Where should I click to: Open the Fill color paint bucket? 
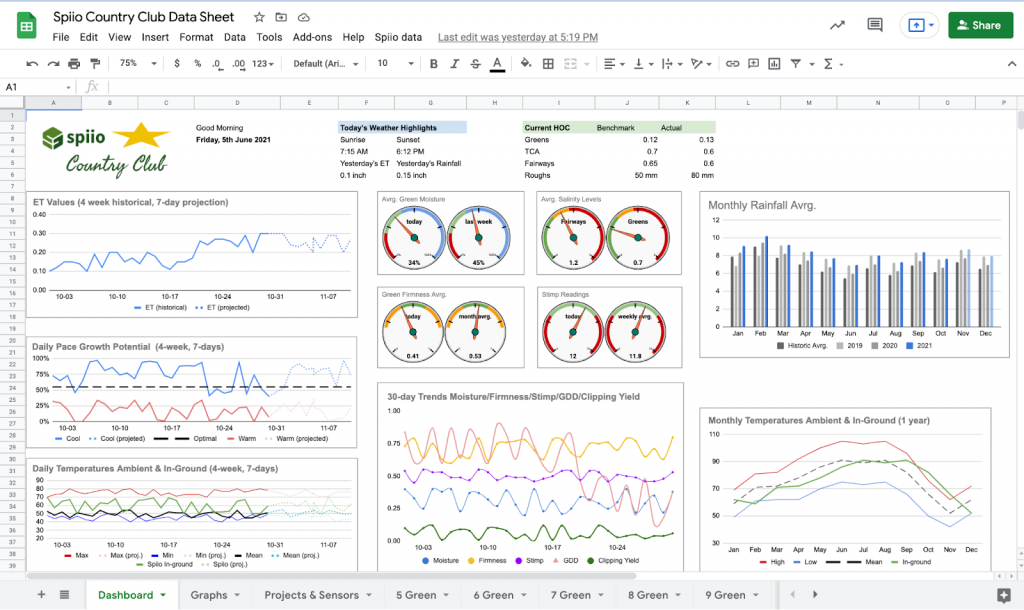(526, 64)
